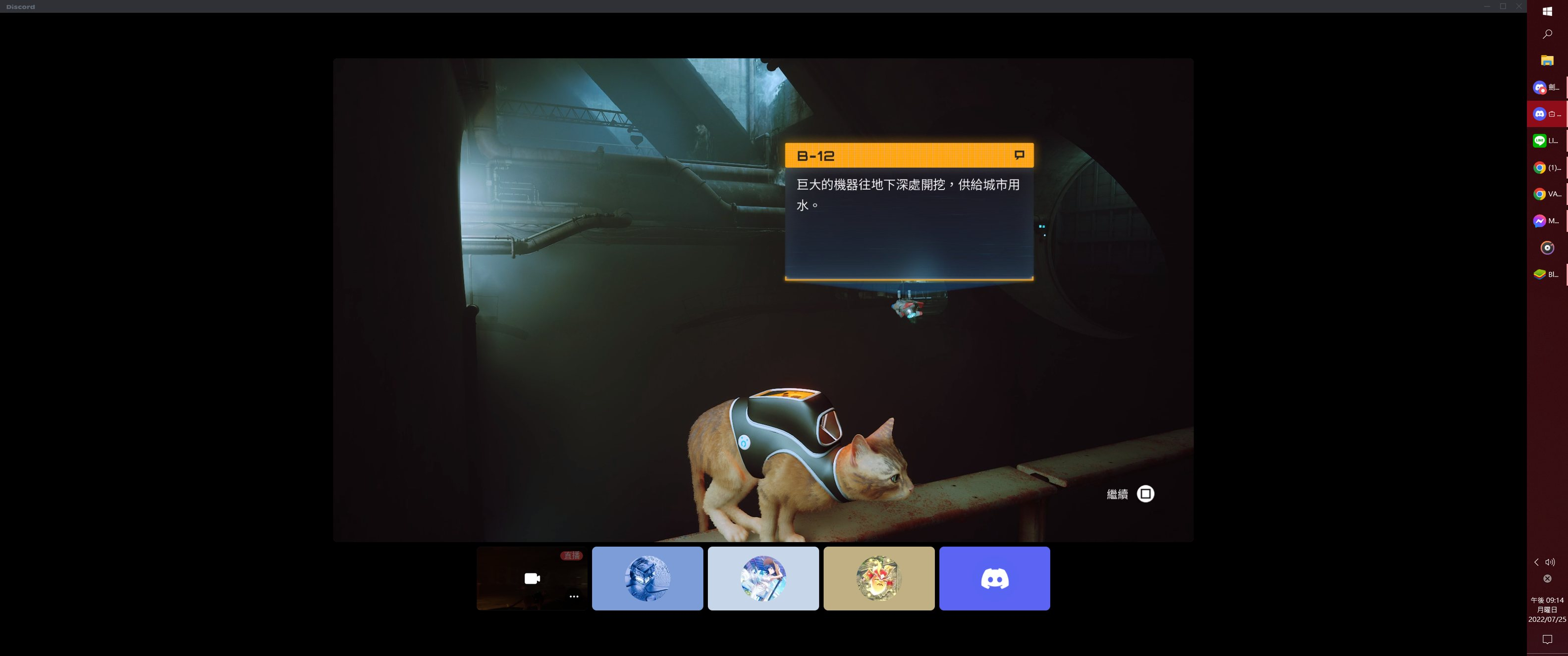
Task: Switch to the Chrome window labeled VA
Action: pyautogui.click(x=1547, y=194)
